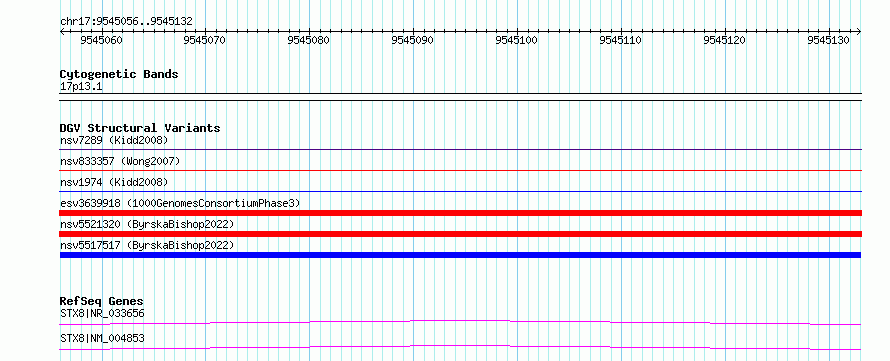Image resolution: width=890 pixels, height=361 pixels.
Task: Open variant esv3639918 1000GenomesConsortiumPhase3
Action: point(180,203)
